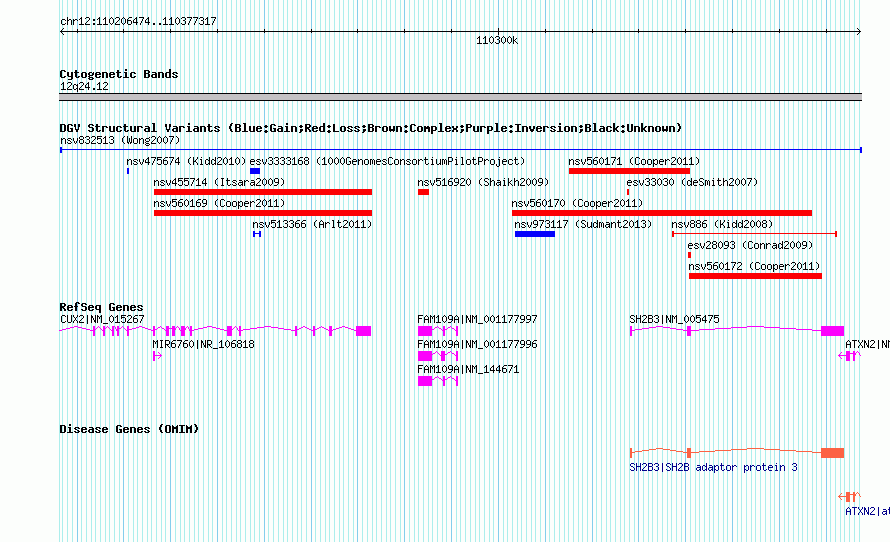Image resolution: width=890 pixels, height=542 pixels.
Task: Click the DGV Structural Variants track title
Action: click(371, 128)
